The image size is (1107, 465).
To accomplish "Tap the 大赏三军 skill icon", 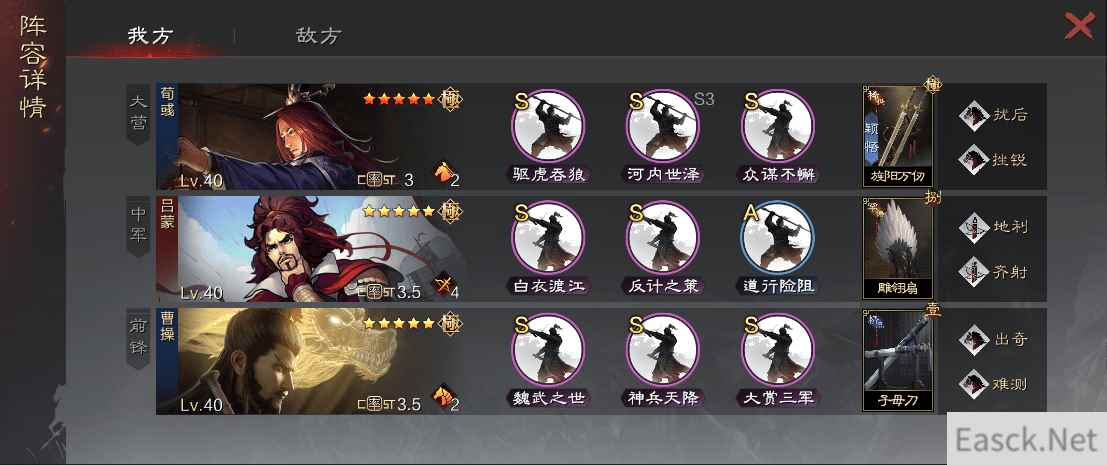I will 778,350.
